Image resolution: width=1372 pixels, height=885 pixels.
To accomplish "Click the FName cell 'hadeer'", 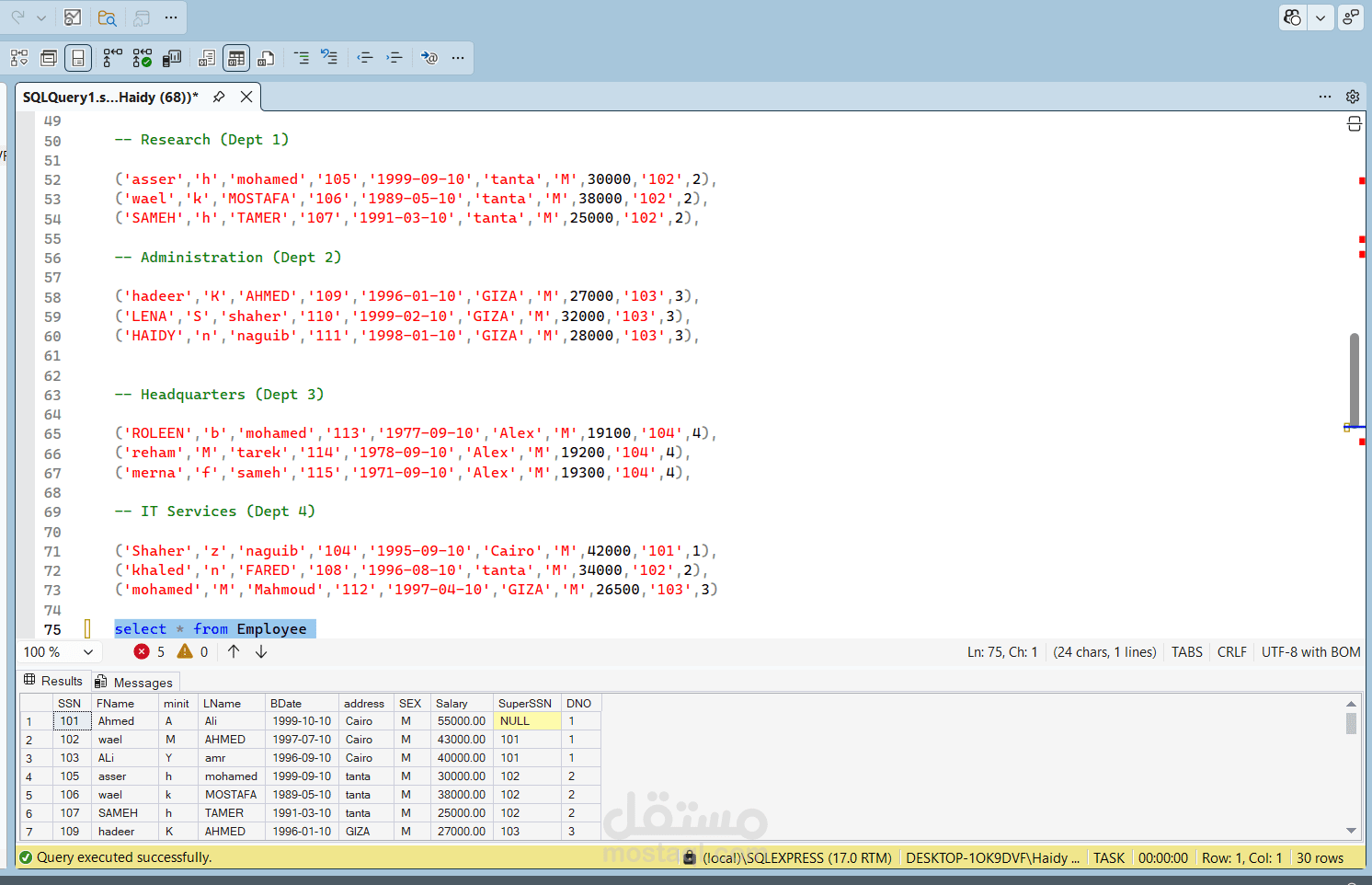I will point(125,832).
